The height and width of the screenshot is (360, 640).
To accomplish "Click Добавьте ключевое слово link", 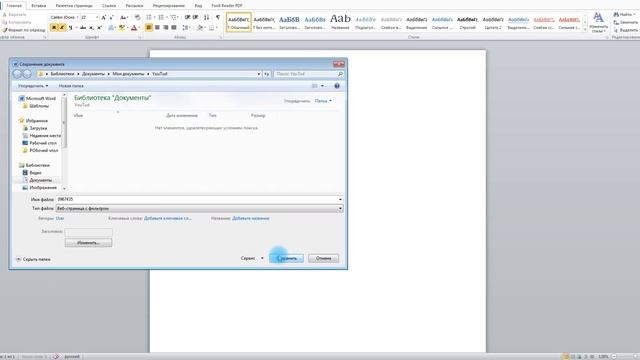I will [x=168, y=218].
